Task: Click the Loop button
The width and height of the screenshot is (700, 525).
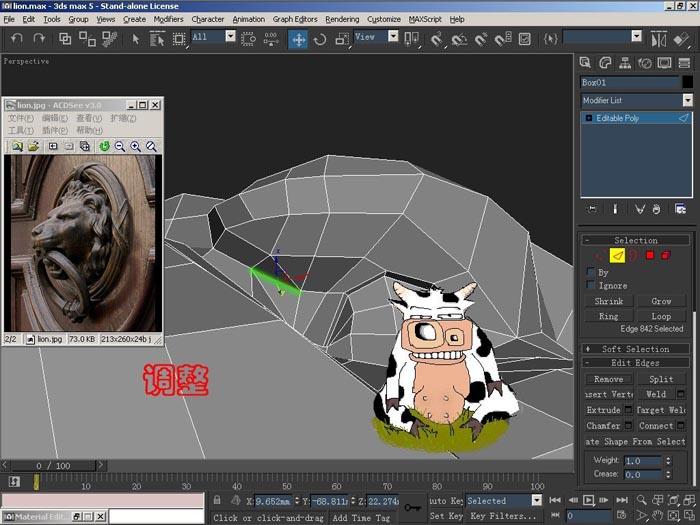Action: 661,316
